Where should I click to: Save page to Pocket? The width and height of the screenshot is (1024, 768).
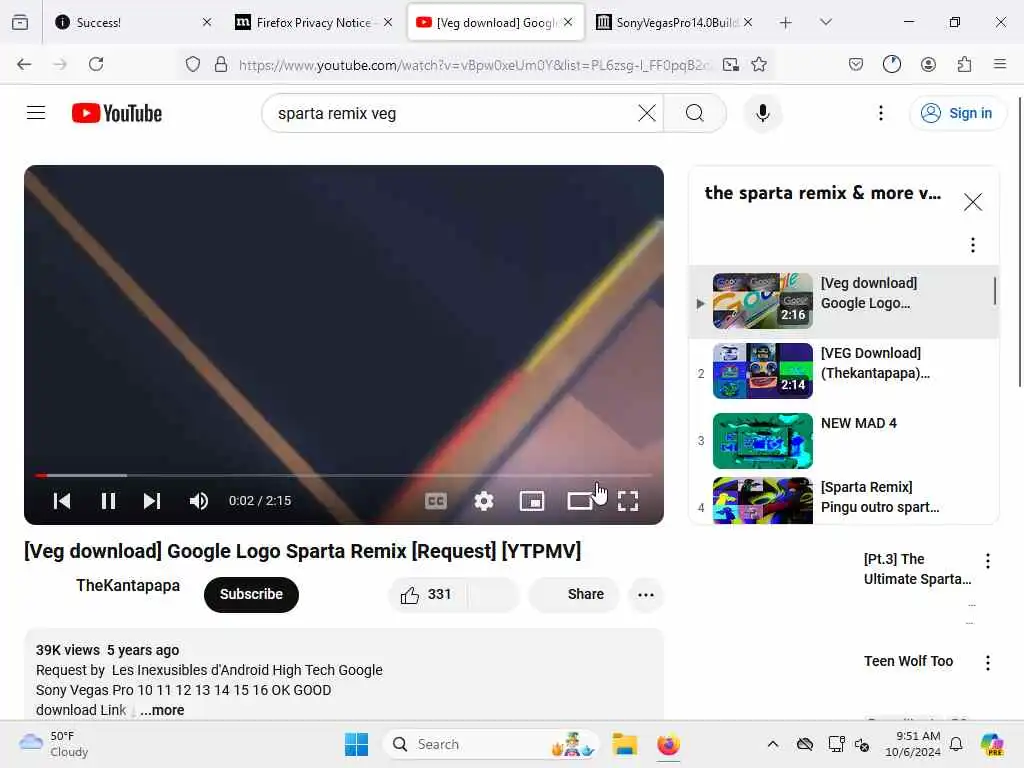(x=856, y=64)
